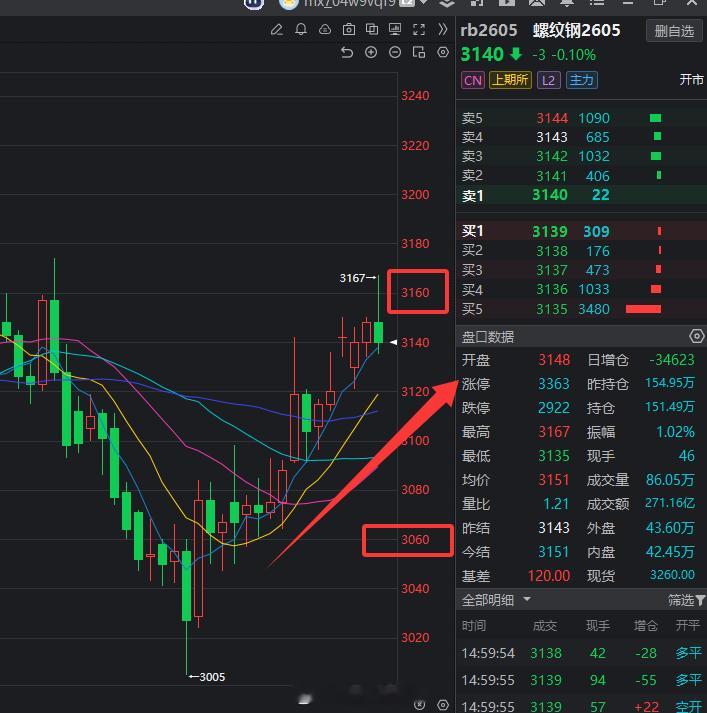
Task: Click the 上期所 exchange tag
Action: pos(510,80)
